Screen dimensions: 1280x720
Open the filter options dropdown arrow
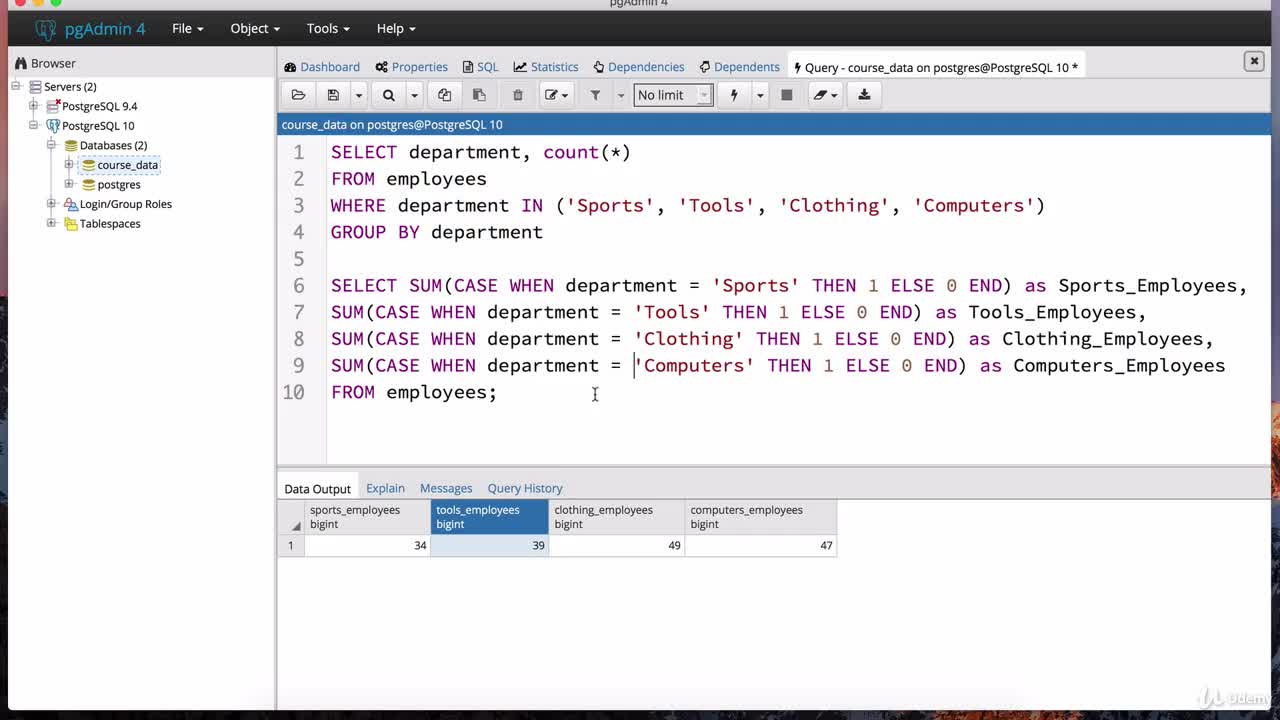620,95
